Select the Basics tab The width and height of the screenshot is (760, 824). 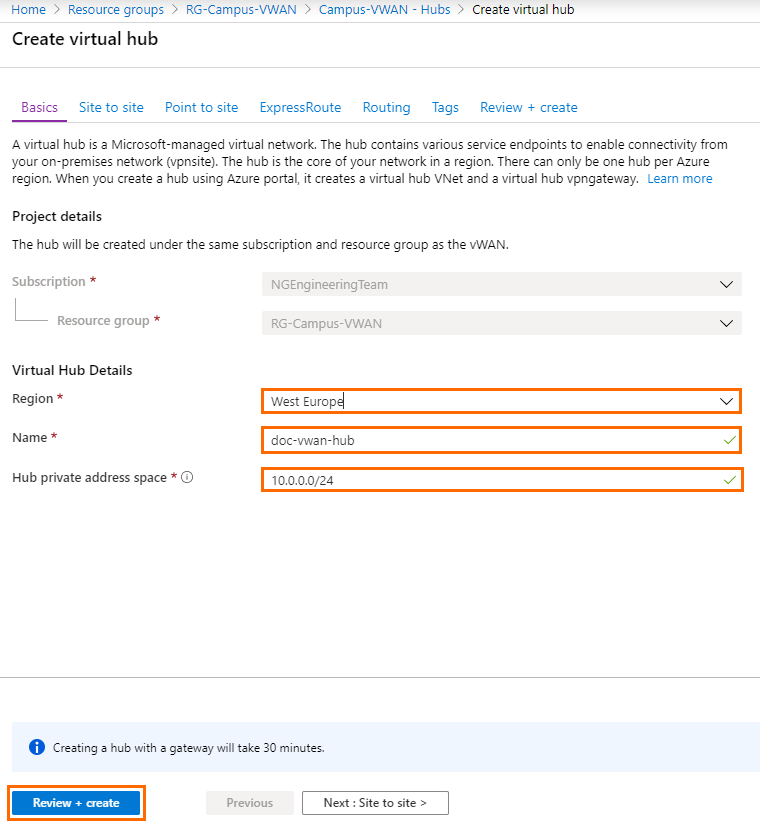pos(39,107)
